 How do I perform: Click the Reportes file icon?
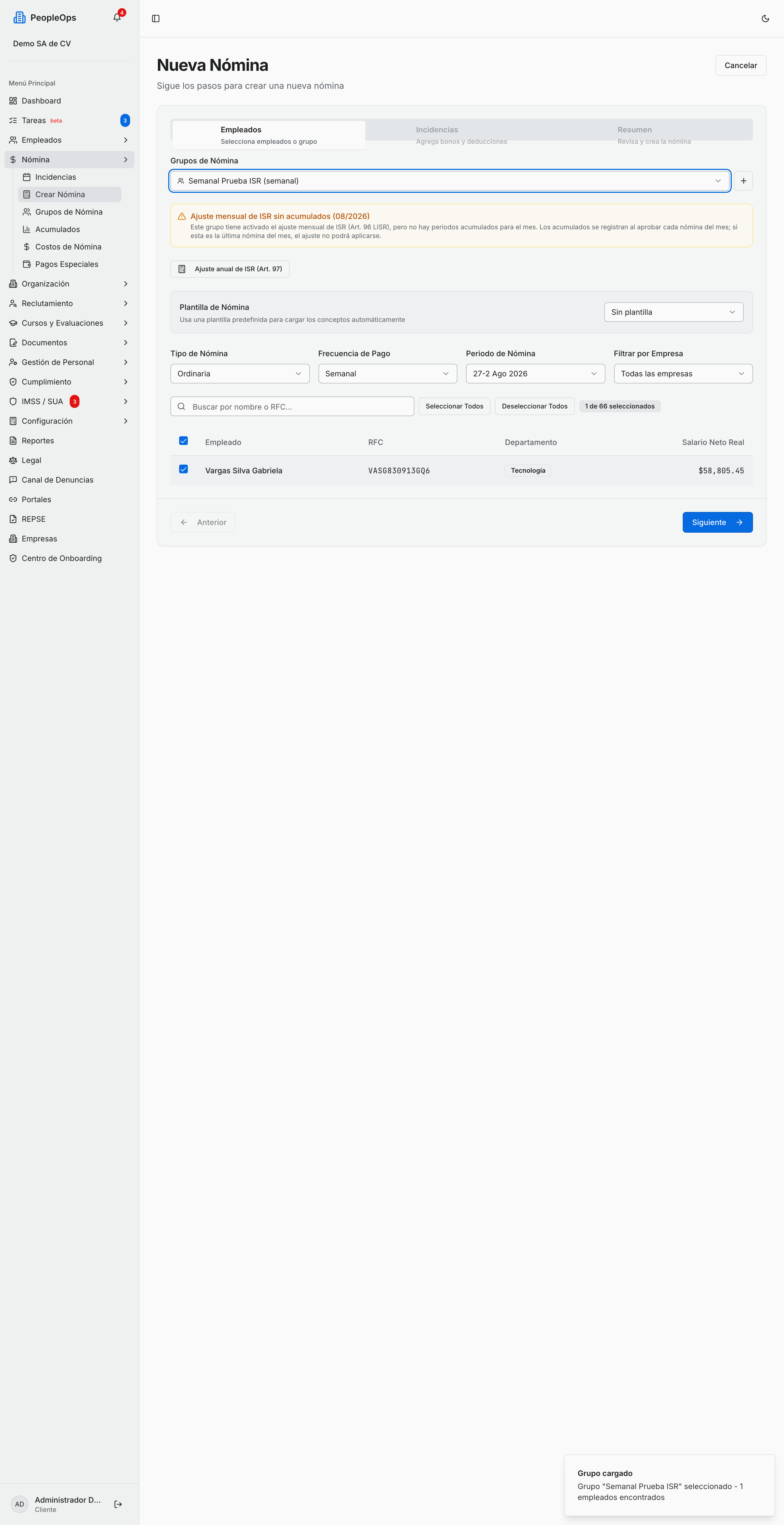(13, 440)
